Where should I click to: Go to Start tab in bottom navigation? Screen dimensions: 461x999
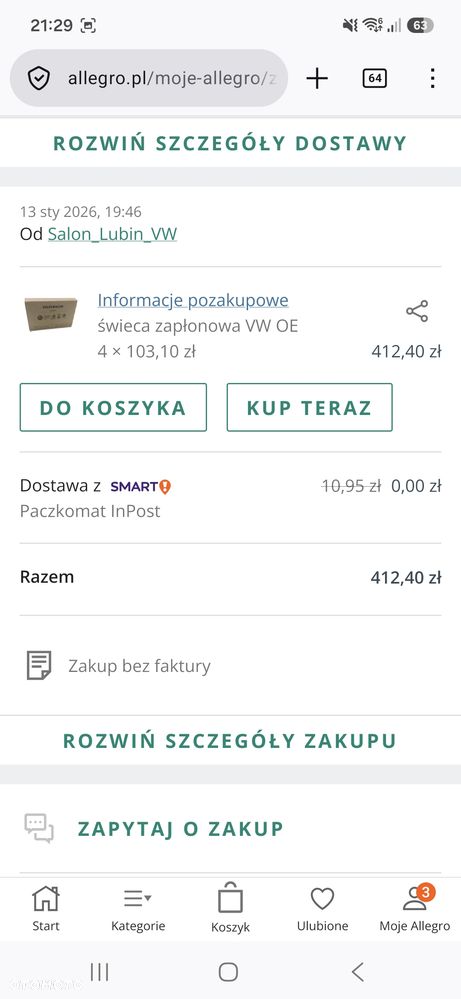click(46, 908)
